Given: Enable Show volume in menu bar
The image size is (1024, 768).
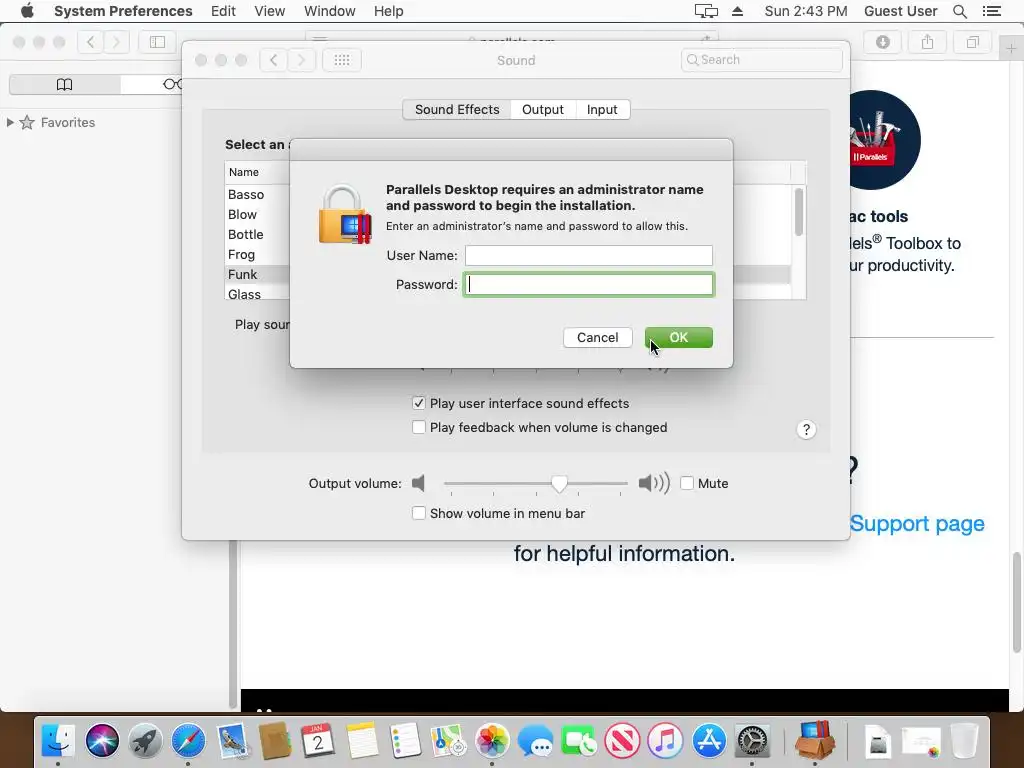Looking at the screenshot, I should pos(419,513).
